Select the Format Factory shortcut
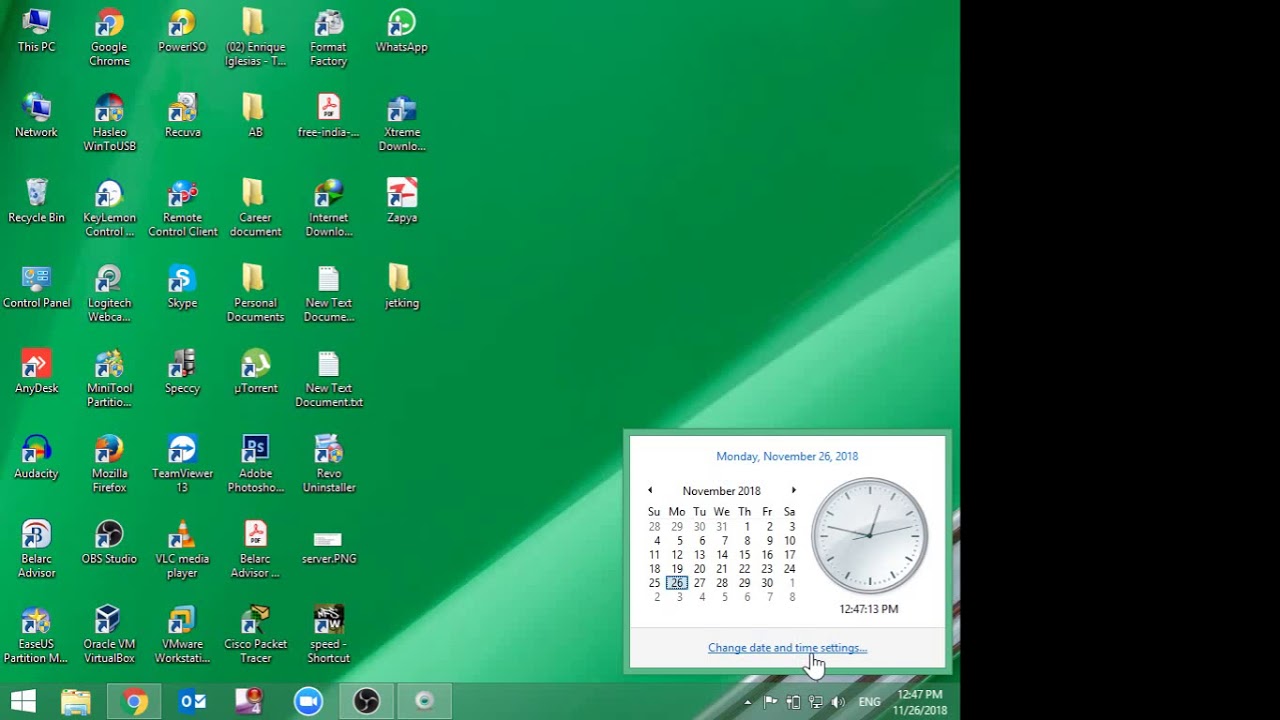The width and height of the screenshot is (1280, 720). [328, 38]
